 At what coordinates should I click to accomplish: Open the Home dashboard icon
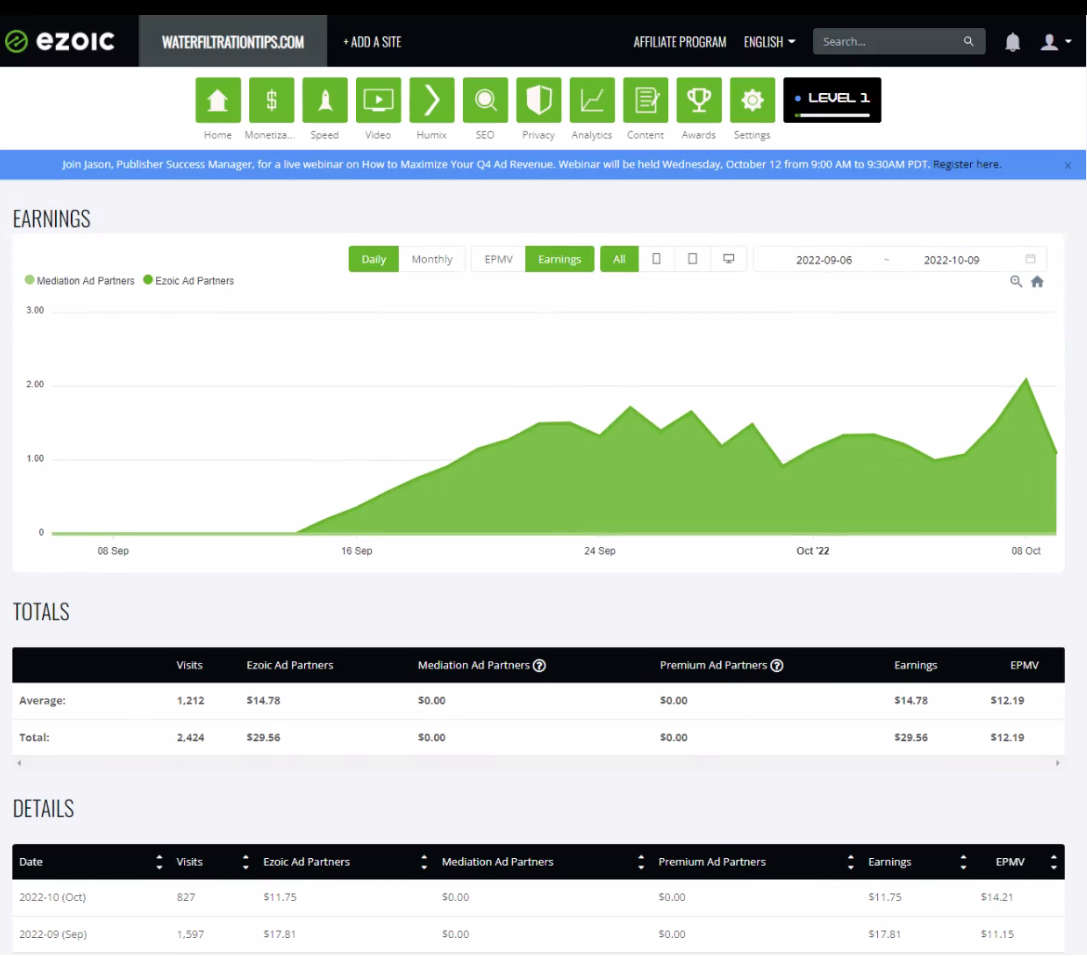pos(218,101)
